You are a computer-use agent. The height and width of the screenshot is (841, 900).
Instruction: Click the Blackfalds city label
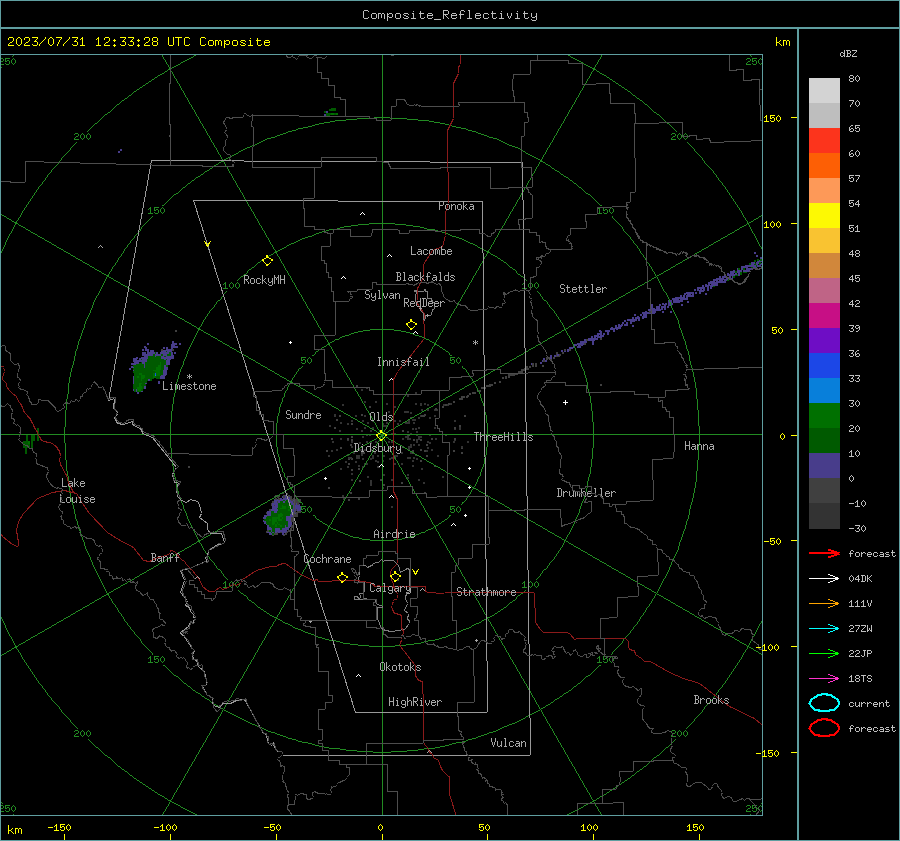pyautogui.click(x=425, y=277)
